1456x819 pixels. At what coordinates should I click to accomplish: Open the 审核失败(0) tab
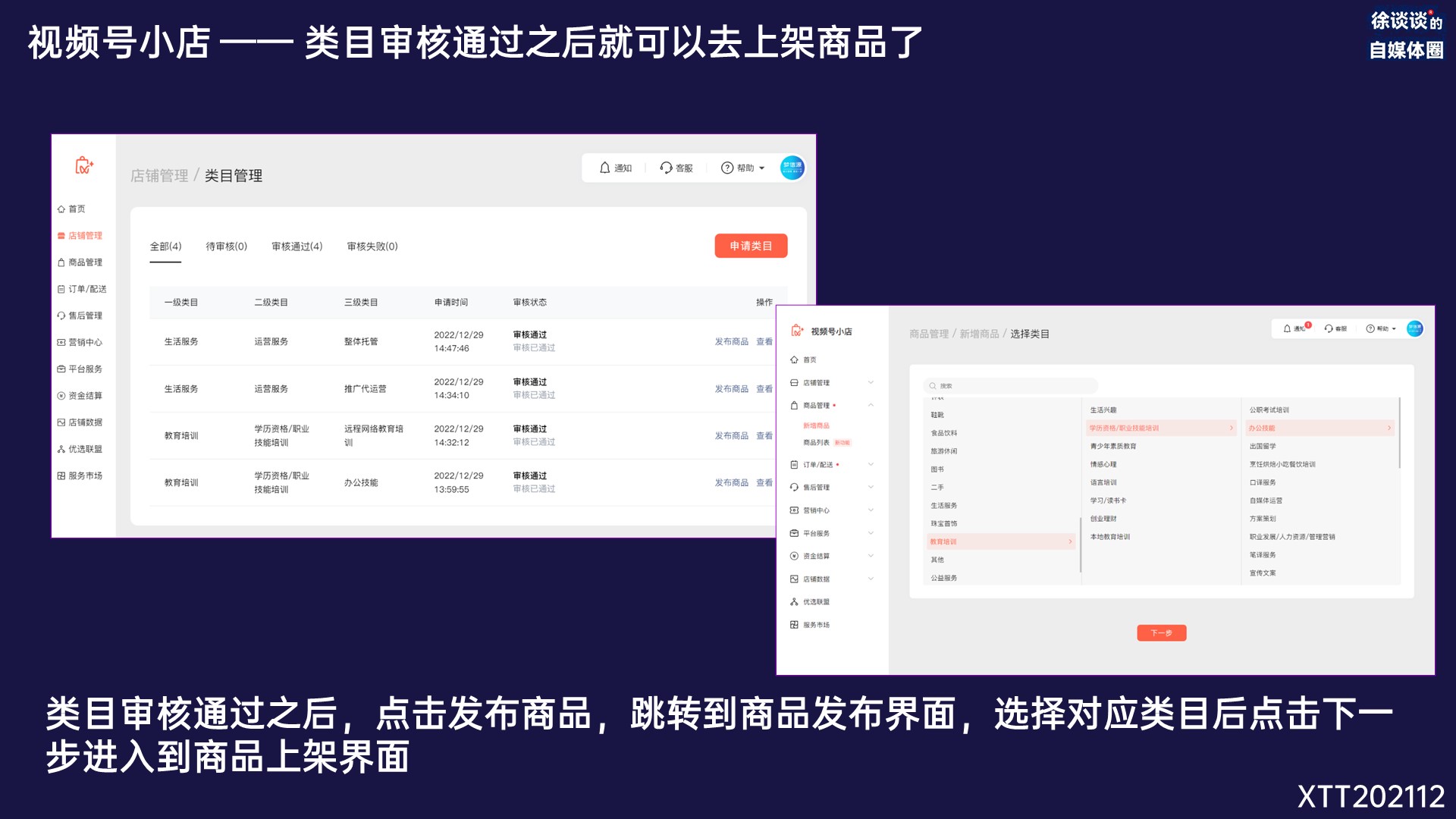pyautogui.click(x=372, y=246)
